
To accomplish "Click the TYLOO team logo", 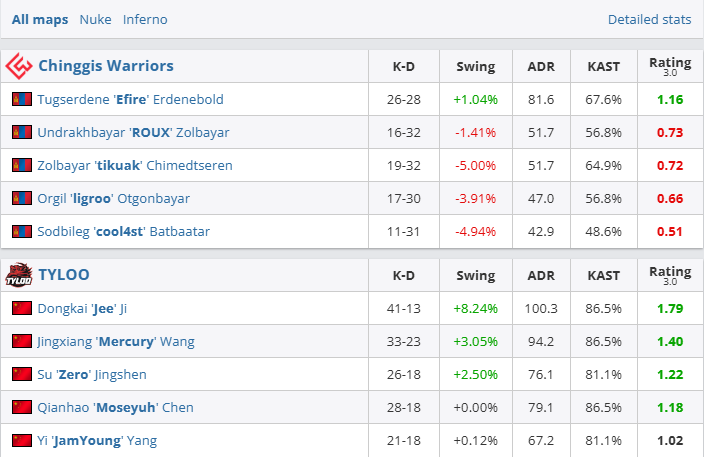I will 19,274.
